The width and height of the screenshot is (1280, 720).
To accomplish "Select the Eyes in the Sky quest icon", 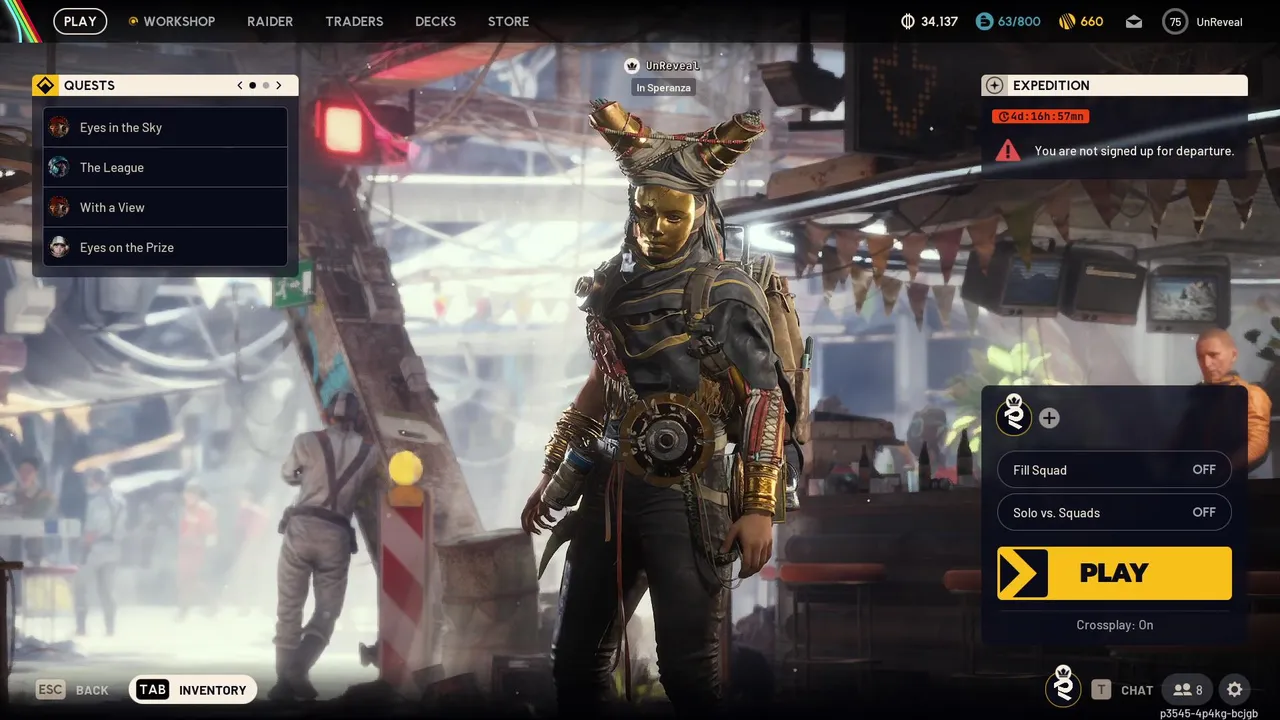I will pyautogui.click(x=59, y=127).
